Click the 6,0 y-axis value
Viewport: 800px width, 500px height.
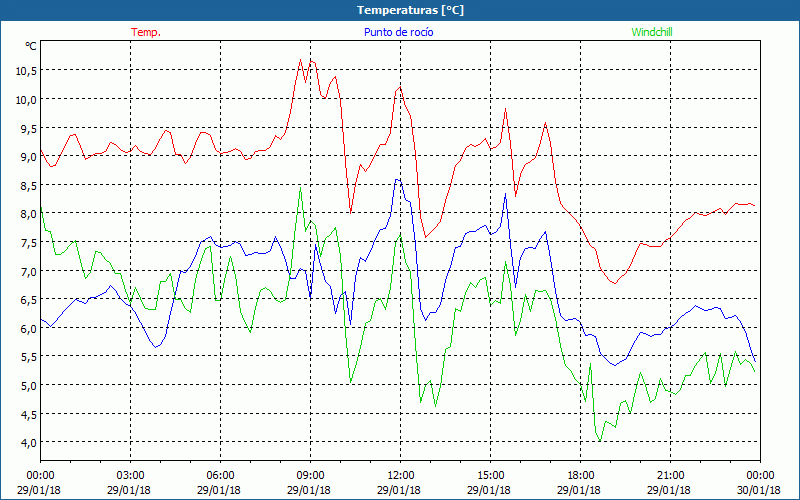29,328
